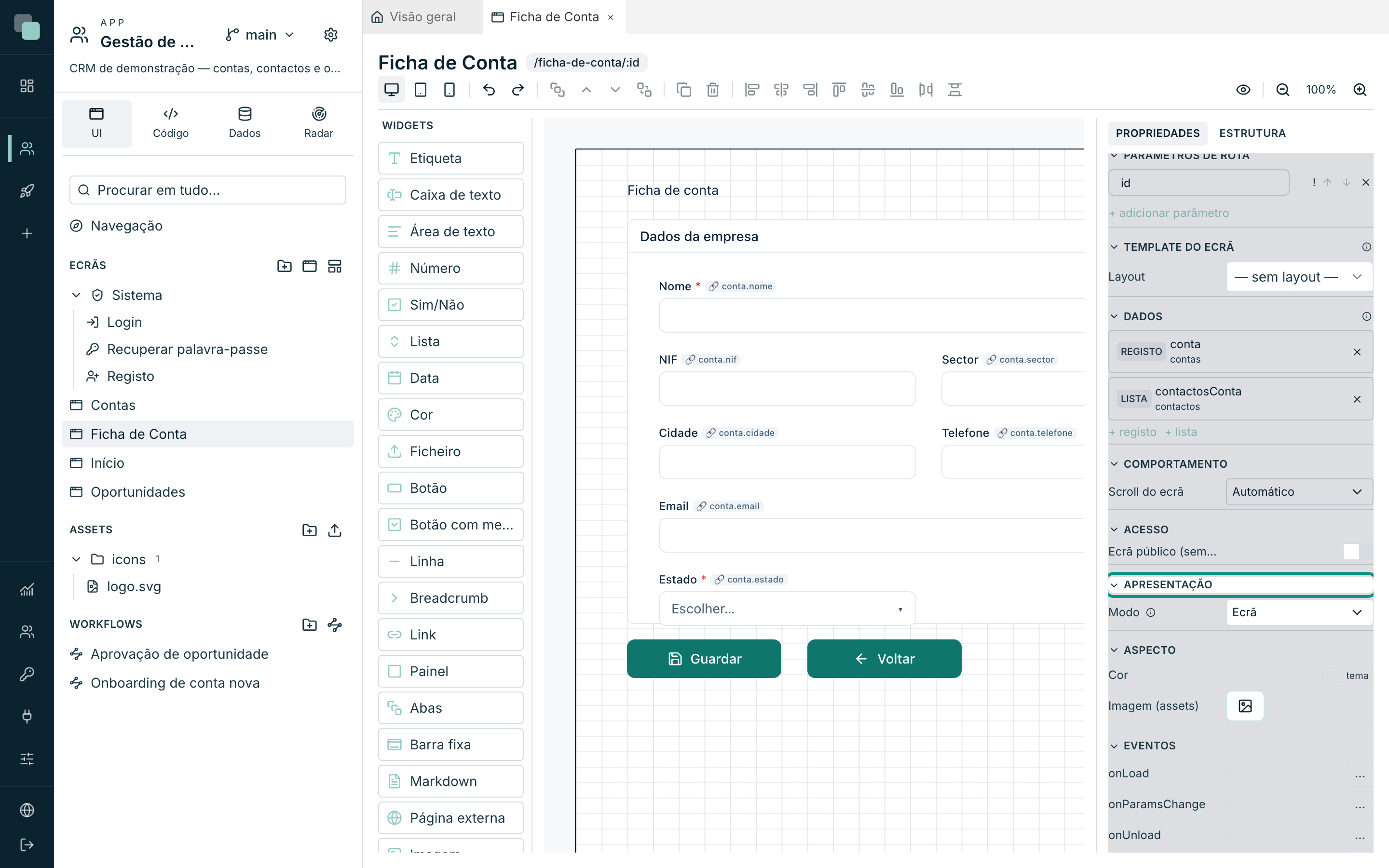Click the plus icon in left sidebar

point(27,233)
